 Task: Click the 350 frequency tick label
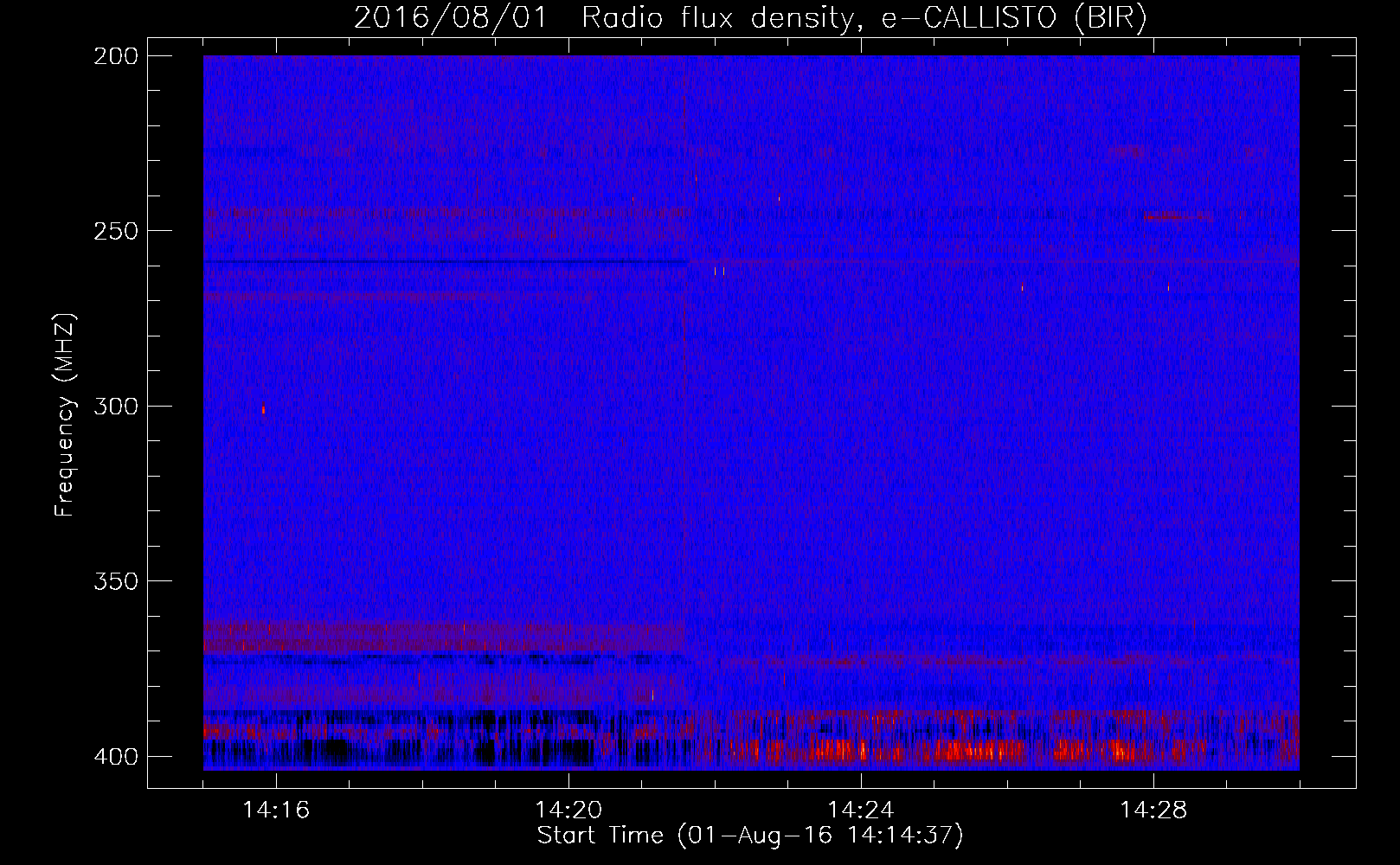pyautogui.click(x=115, y=581)
